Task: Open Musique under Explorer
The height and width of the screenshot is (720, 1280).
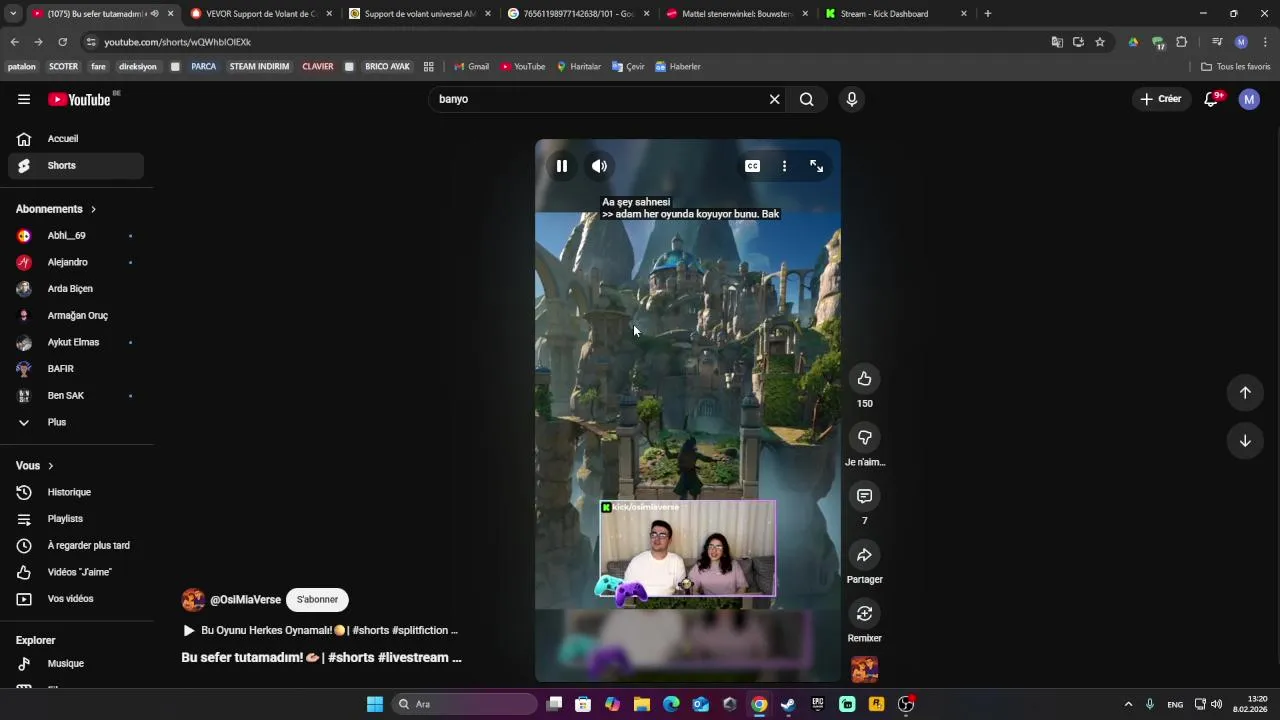Action: 76,664
